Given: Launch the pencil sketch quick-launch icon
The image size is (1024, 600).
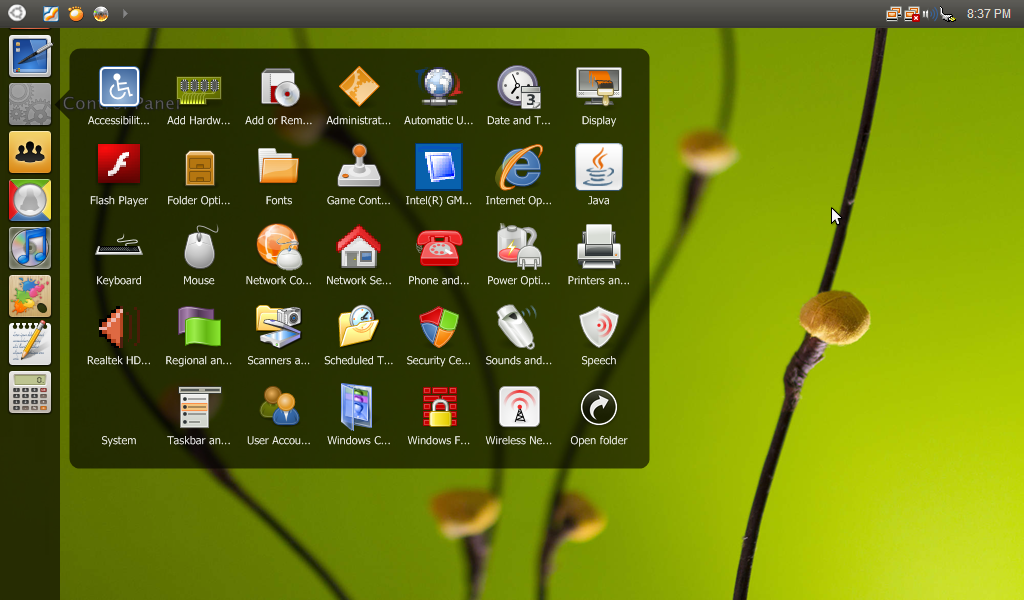Looking at the screenshot, I should 51,13.
